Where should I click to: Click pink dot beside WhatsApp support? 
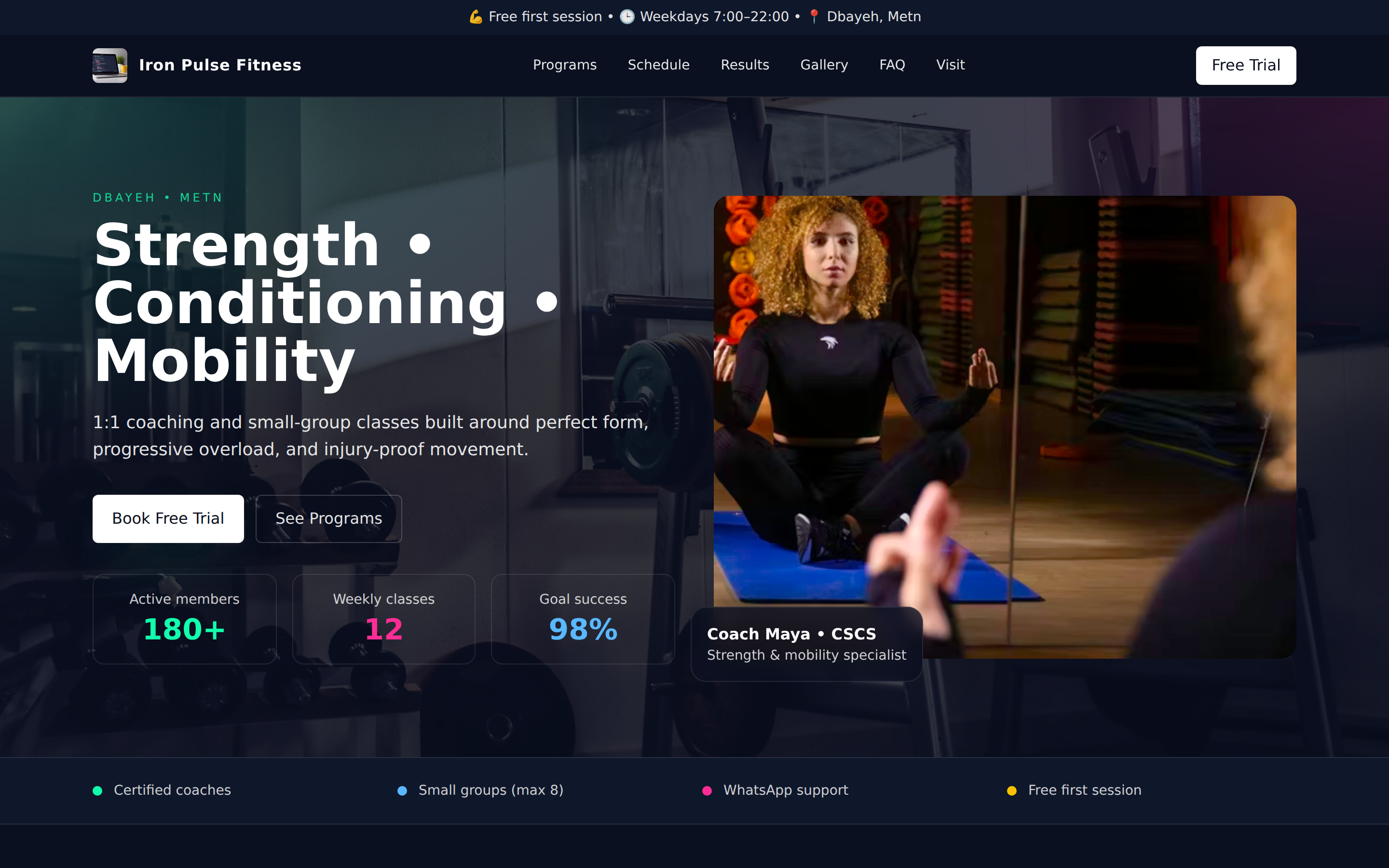tap(707, 790)
